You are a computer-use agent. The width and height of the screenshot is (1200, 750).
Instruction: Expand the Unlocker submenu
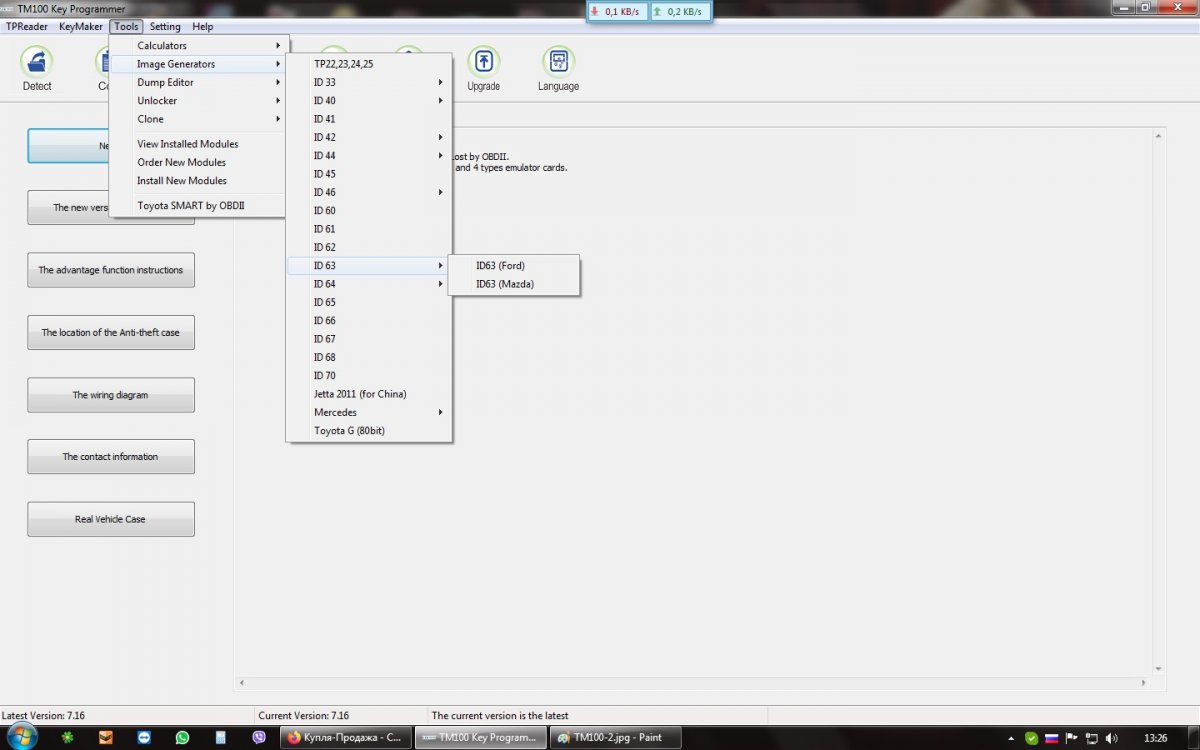coord(199,101)
